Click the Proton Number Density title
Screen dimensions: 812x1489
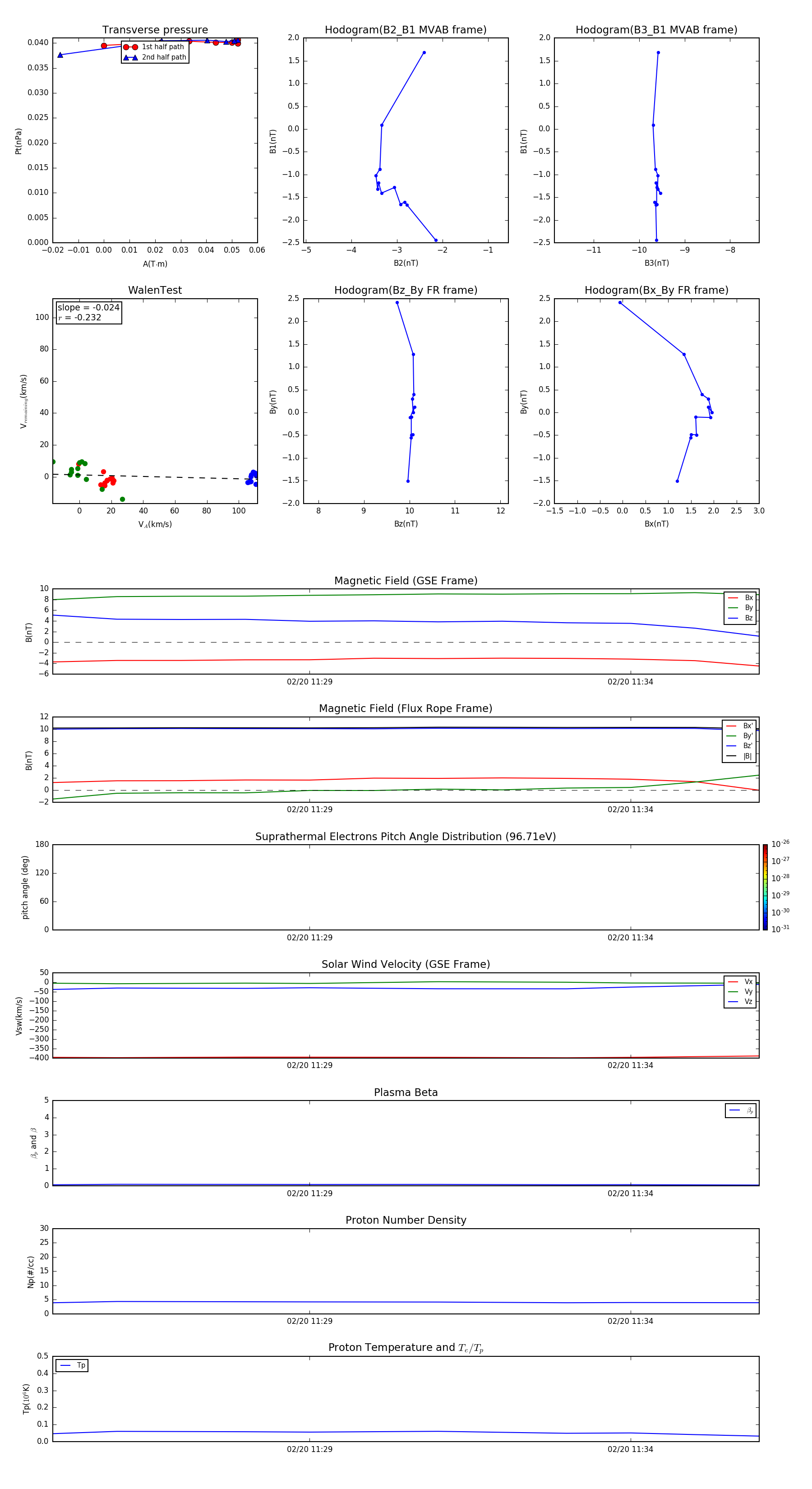pyautogui.click(x=405, y=1220)
